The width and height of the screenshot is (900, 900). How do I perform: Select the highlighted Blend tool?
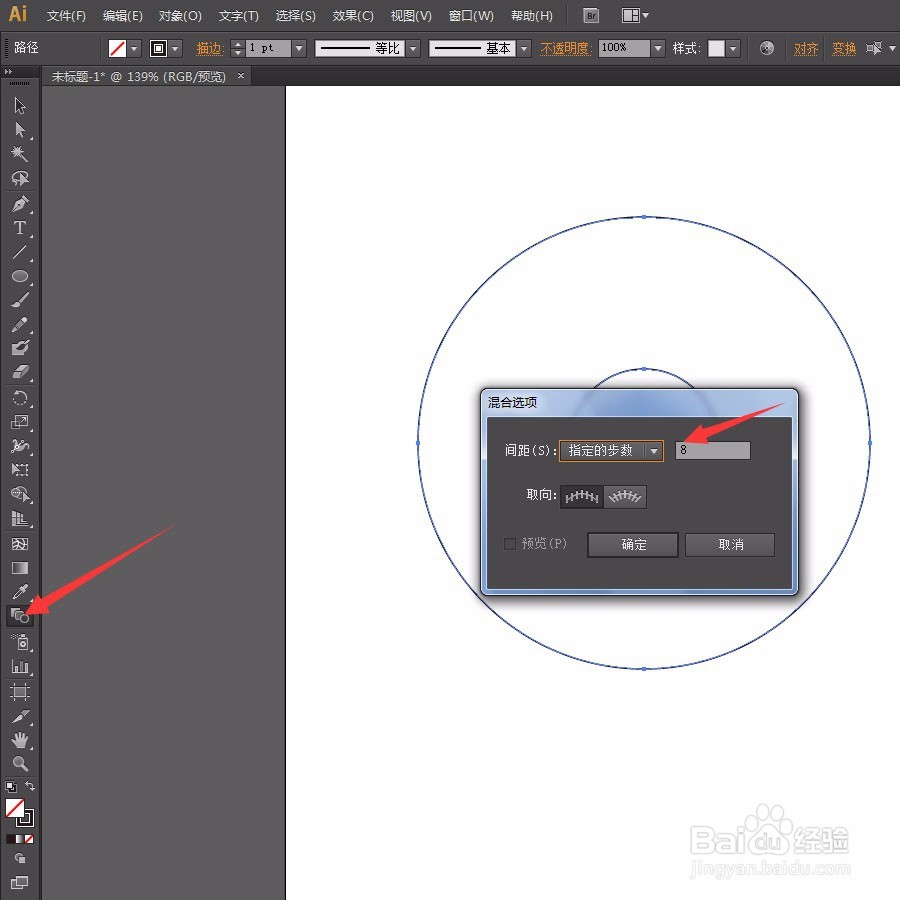coord(20,616)
